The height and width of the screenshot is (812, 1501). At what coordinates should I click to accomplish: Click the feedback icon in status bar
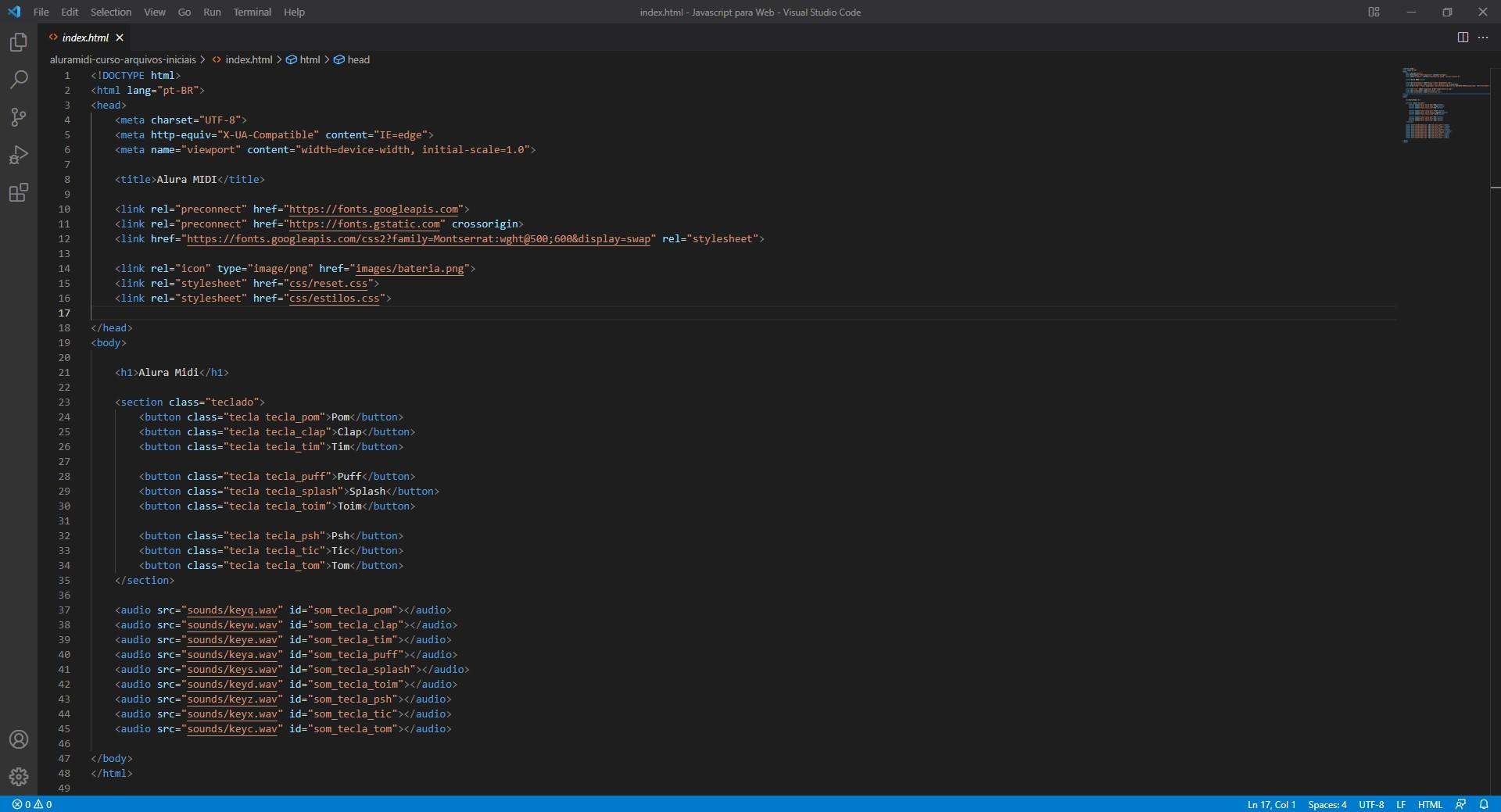click(x=1460, y=804)
